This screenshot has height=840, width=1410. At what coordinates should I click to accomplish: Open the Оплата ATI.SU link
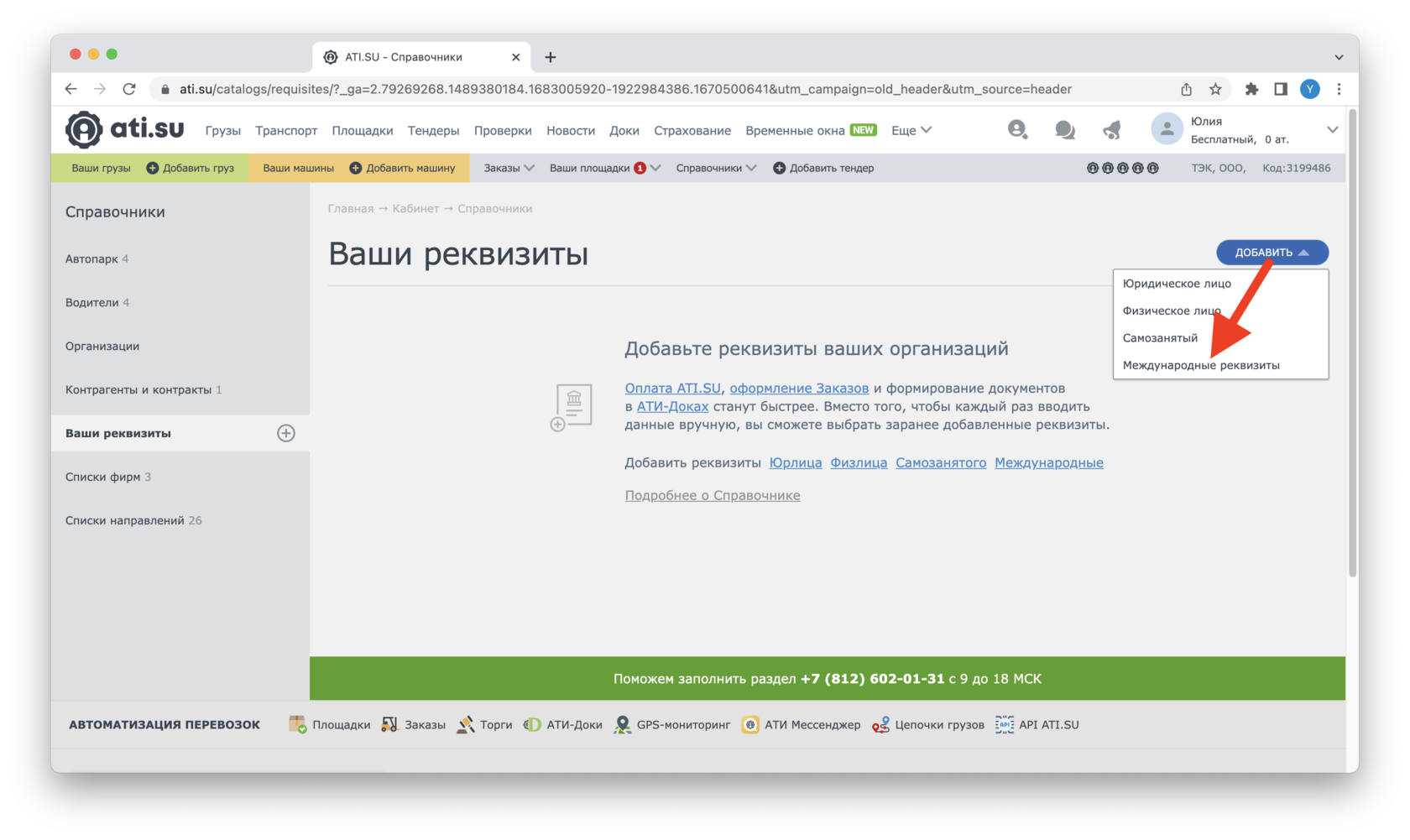[672, 389]
